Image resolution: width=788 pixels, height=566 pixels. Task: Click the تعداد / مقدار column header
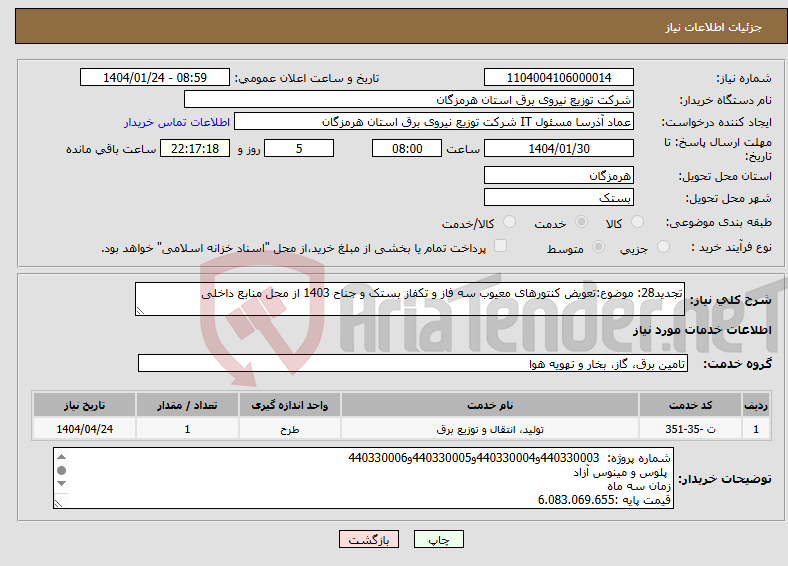187,405
